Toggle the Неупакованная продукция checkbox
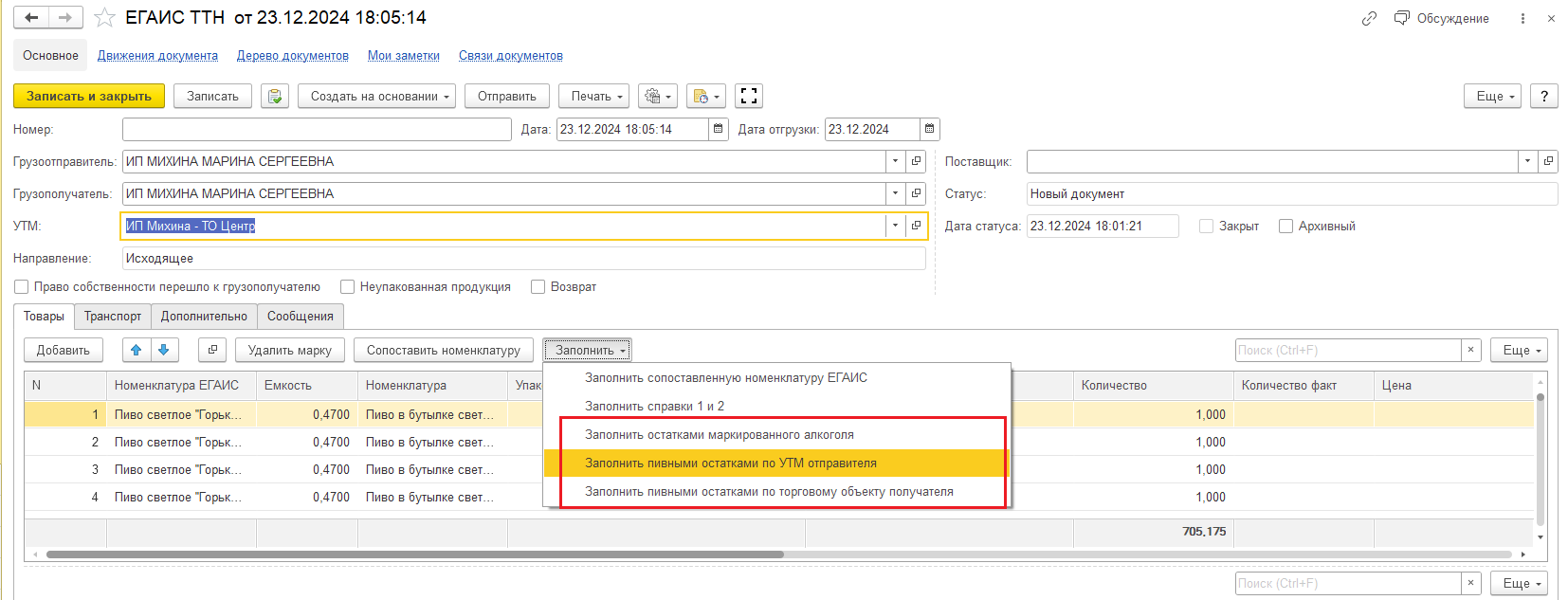The width and height of the screenshot is (1568, 600). [x=347, y=286]
